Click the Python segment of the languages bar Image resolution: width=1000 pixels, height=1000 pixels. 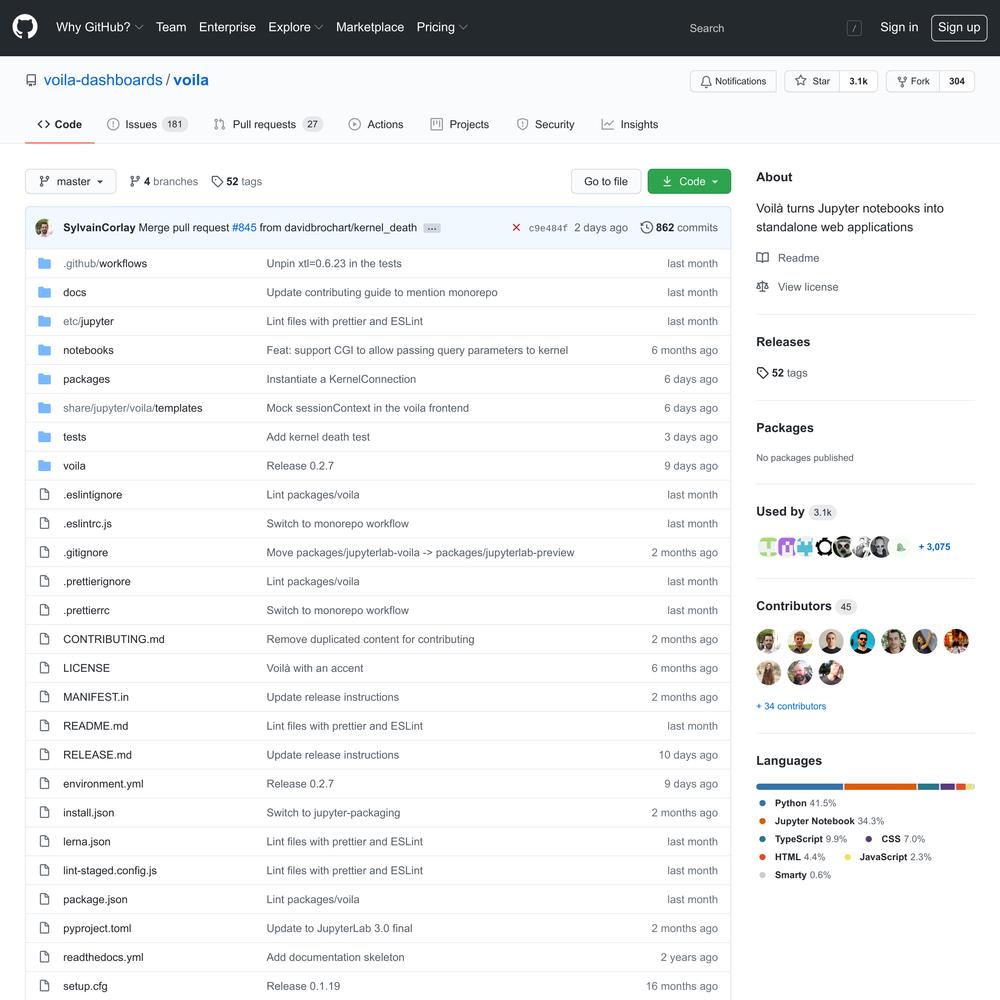(x=800, y=787)
